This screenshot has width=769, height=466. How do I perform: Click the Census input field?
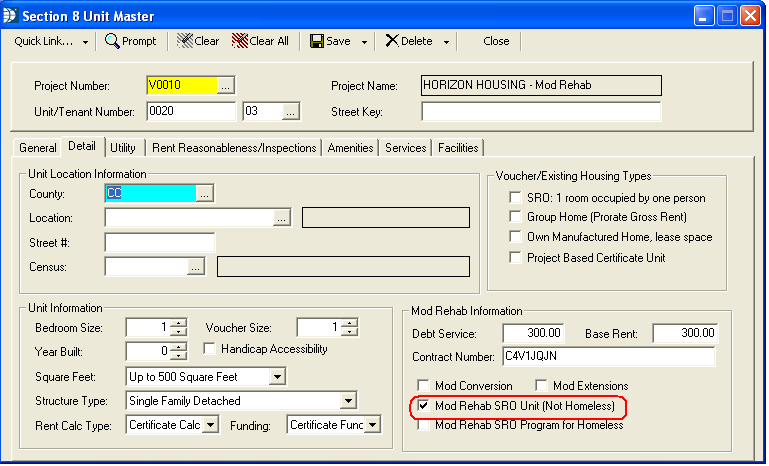[x=146, y=267]
